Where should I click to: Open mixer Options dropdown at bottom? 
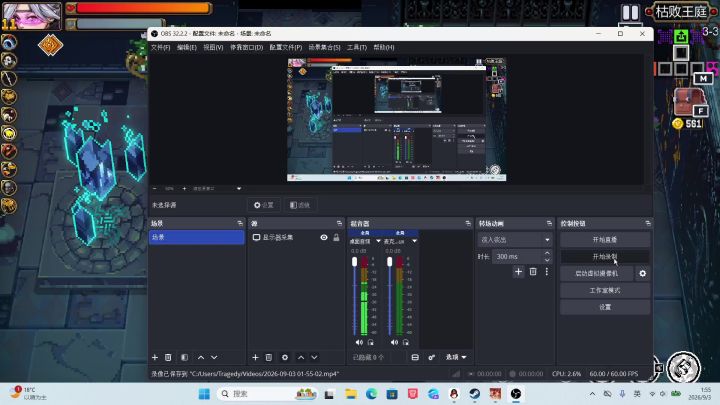[x=456, y=357]
